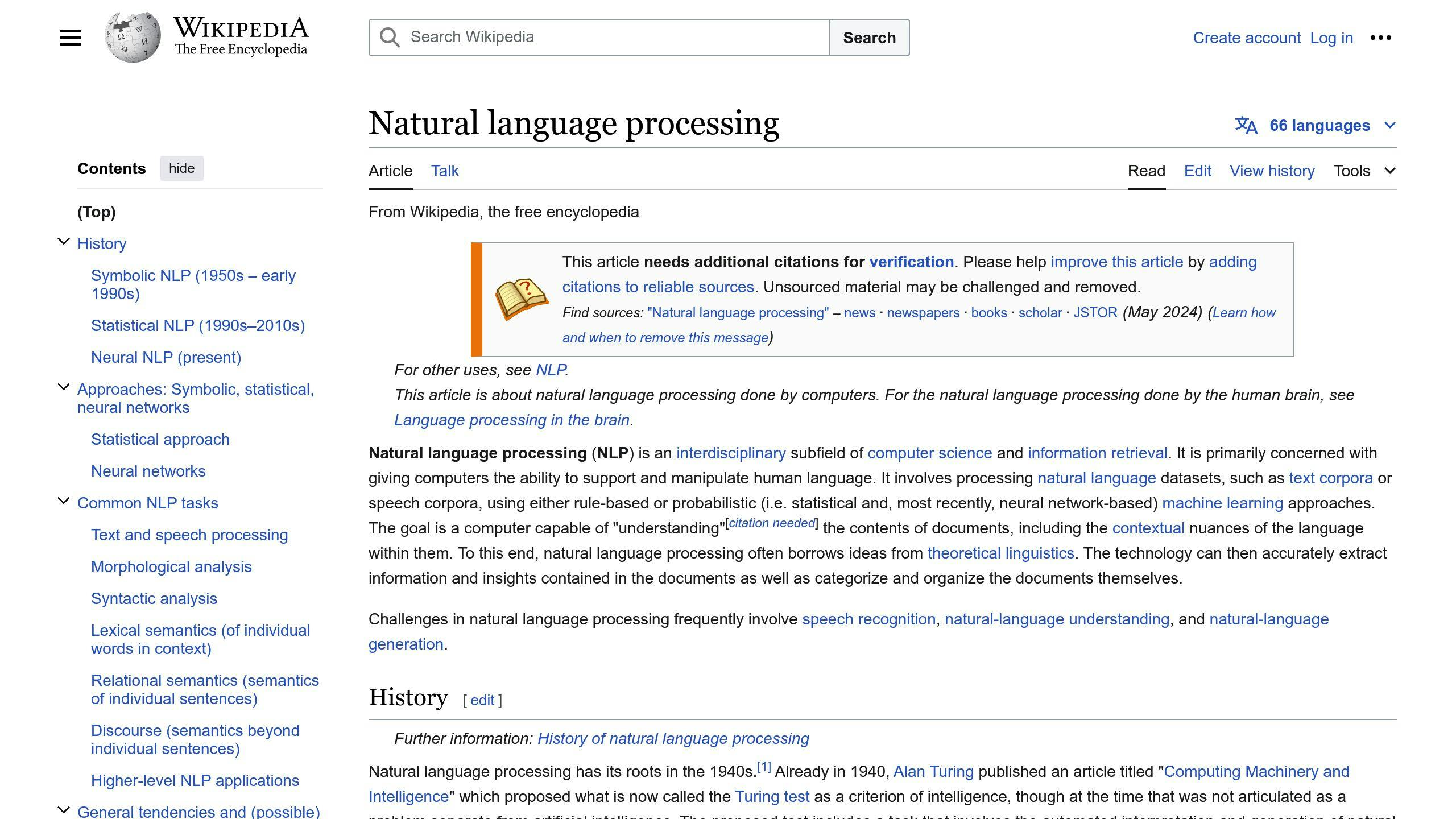Click the Search button
The image size is (1456, 819).
[x=870, y=38]
